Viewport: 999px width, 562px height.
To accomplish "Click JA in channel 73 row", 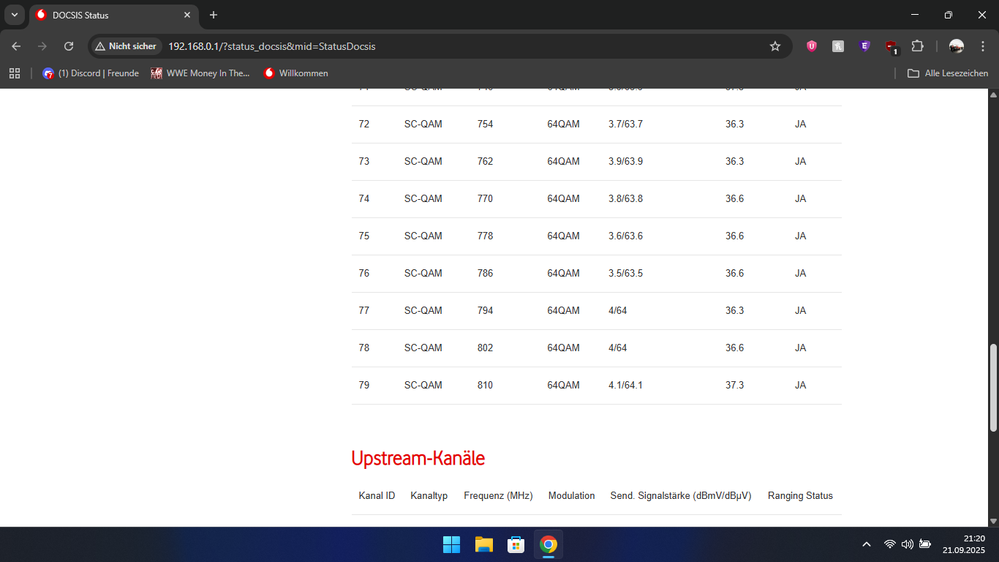I will (x=800, y=161).
